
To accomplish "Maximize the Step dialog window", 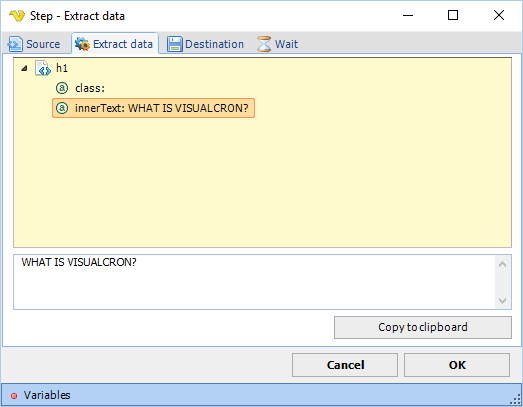I will click(x=453, y=15).
